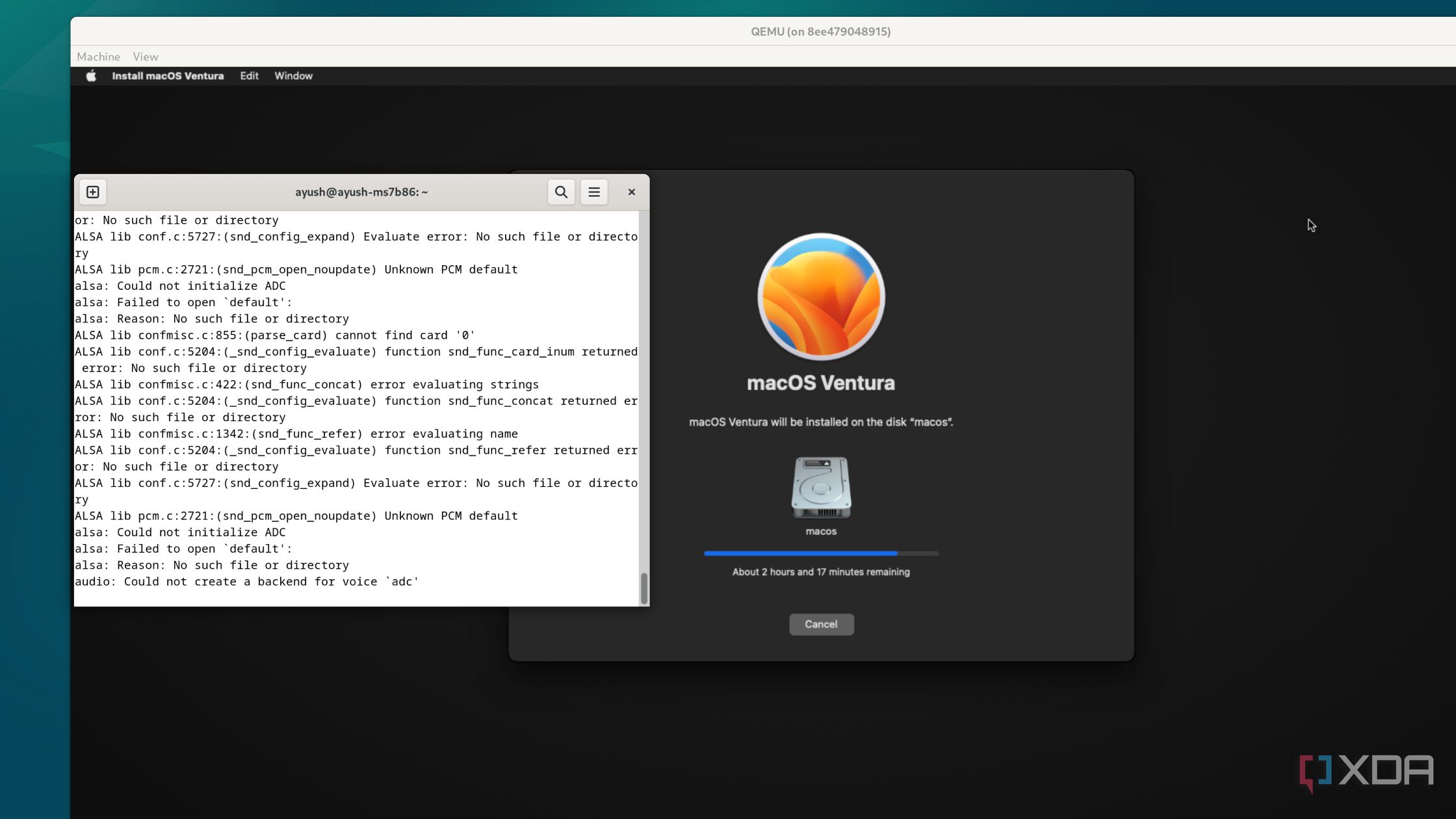
Task: Click the macos disk drive icon
Action: [821, 487]
